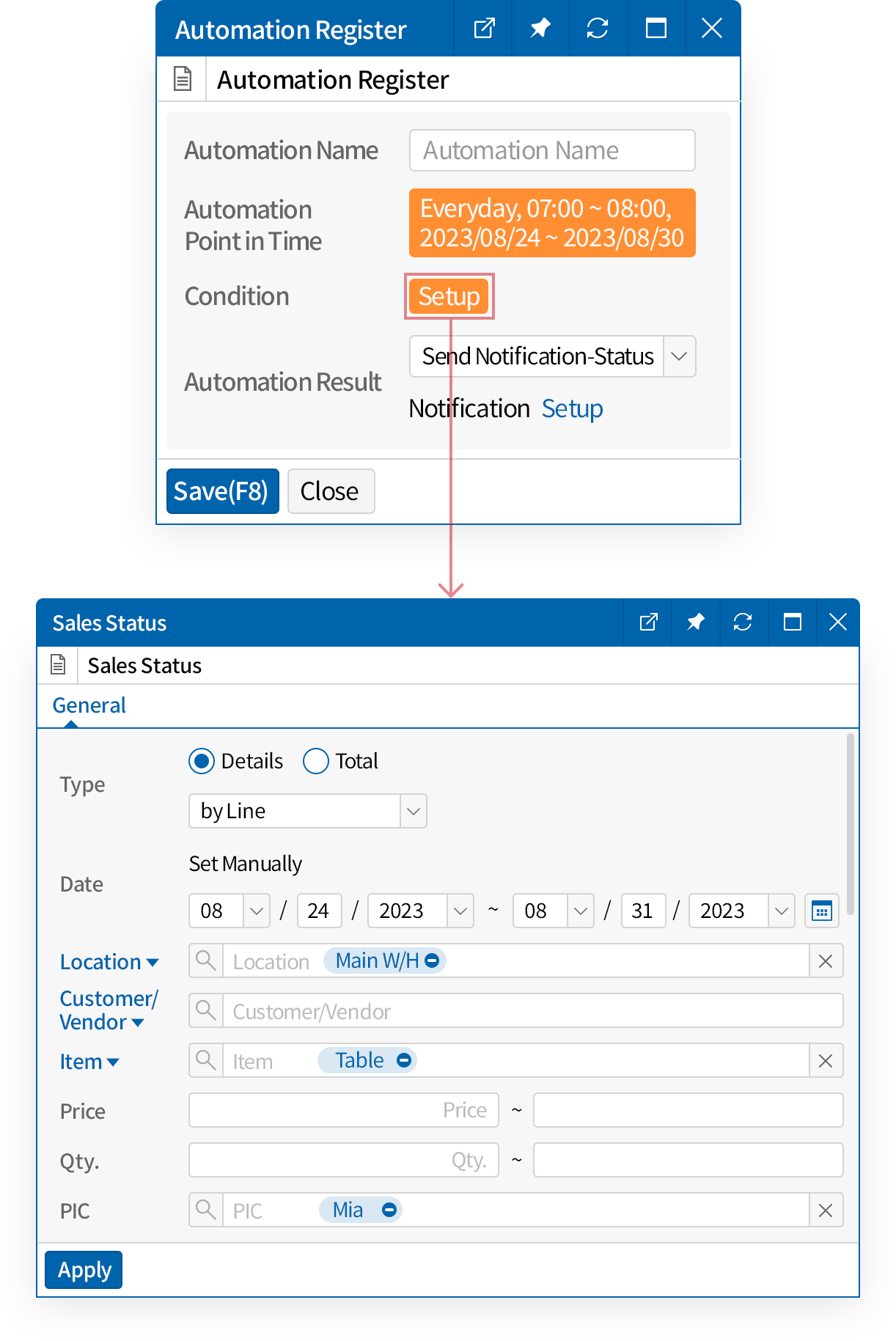The width and height of the screenshot is (896, 1341).
Task: Clear the Item field with X
Action: (x=826, y=1061)
